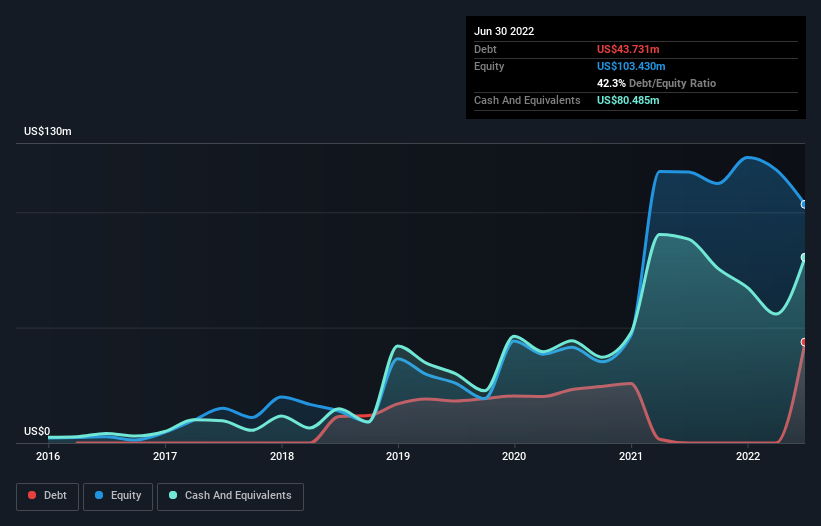Click the 2018 x-axis label

[282, 456]
